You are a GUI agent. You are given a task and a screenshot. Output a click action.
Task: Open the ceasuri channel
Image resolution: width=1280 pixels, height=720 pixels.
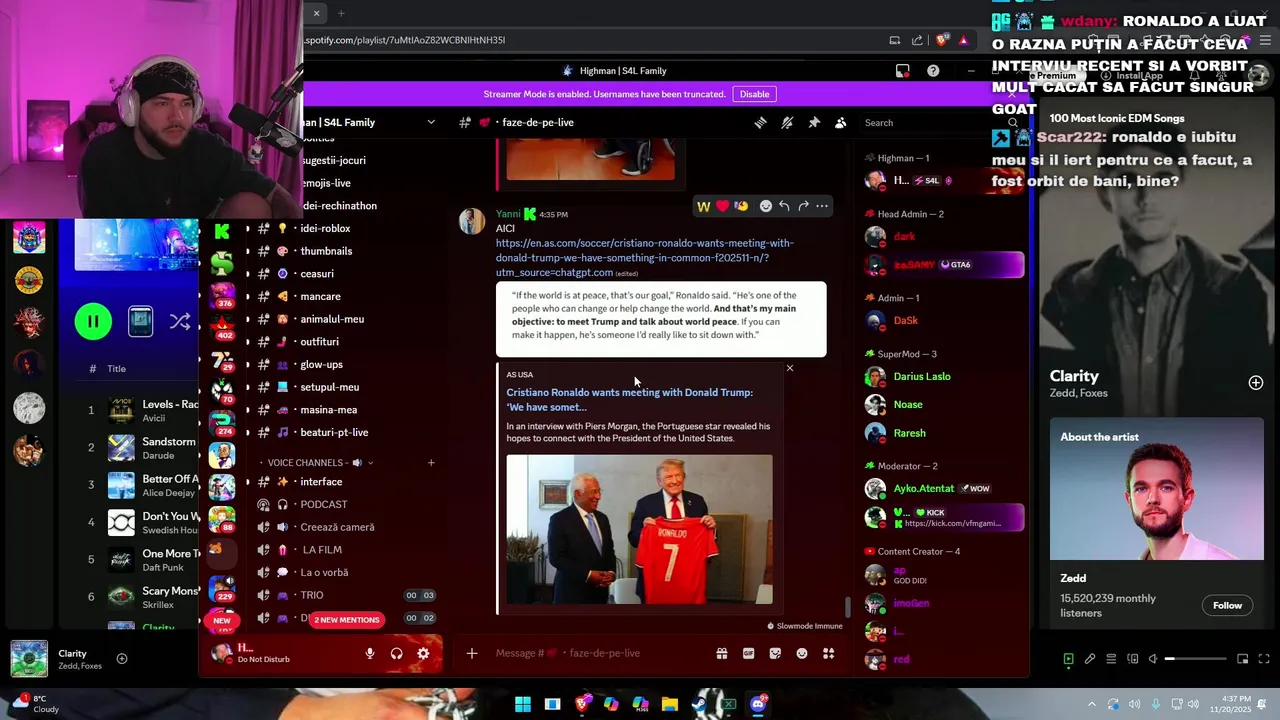(x=317, y=274)
